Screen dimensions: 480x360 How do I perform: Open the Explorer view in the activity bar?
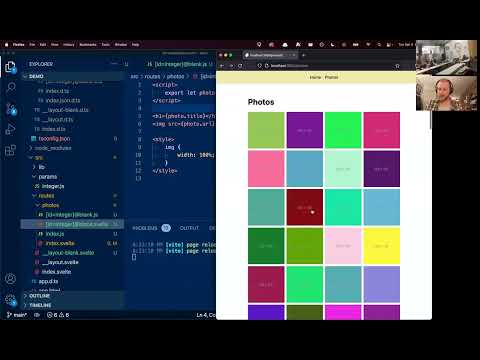(11, 67)
